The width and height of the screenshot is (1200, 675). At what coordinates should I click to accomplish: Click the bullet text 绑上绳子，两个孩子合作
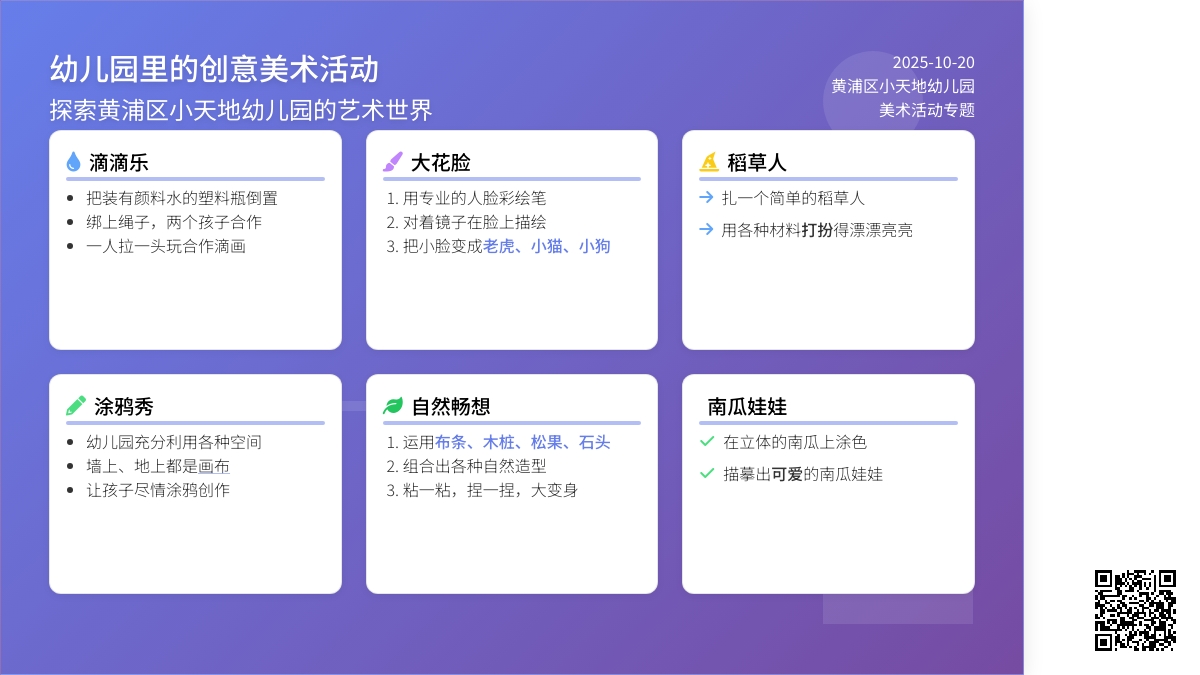click(174, 222)
